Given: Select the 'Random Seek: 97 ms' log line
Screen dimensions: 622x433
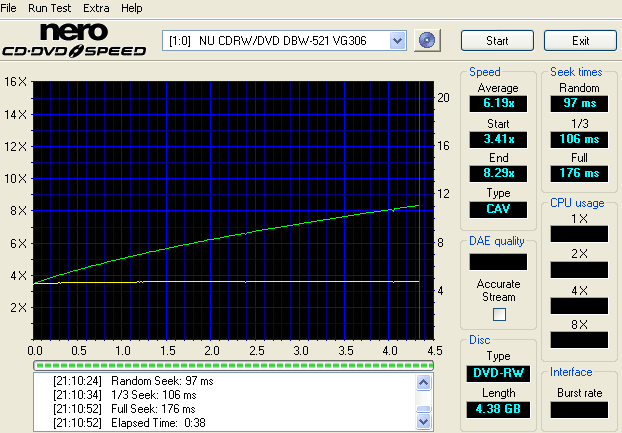Looking at the screenshot, I should (x=134, y=381).
